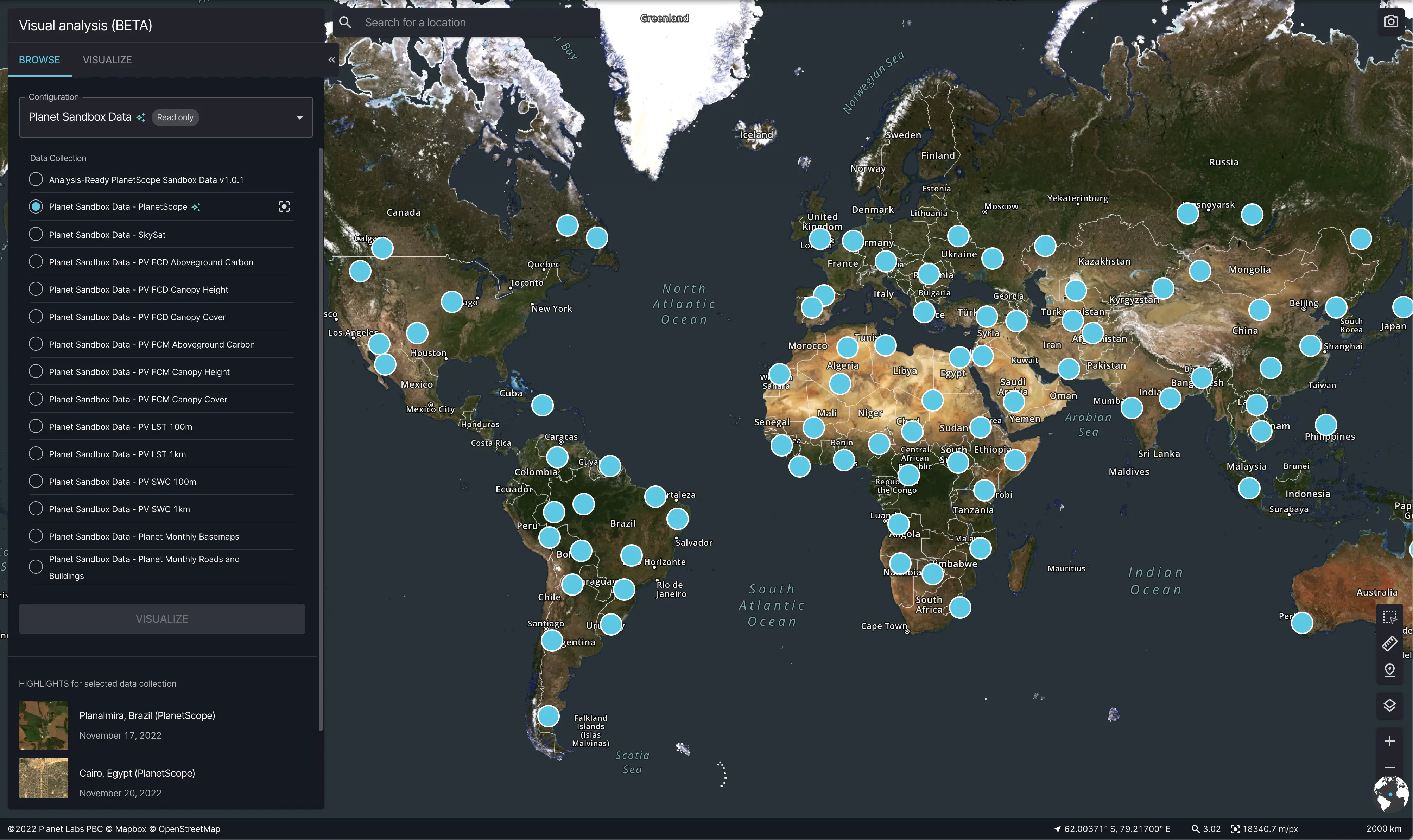
Task: Click the camera screenshot icon
Action: 1390,21
